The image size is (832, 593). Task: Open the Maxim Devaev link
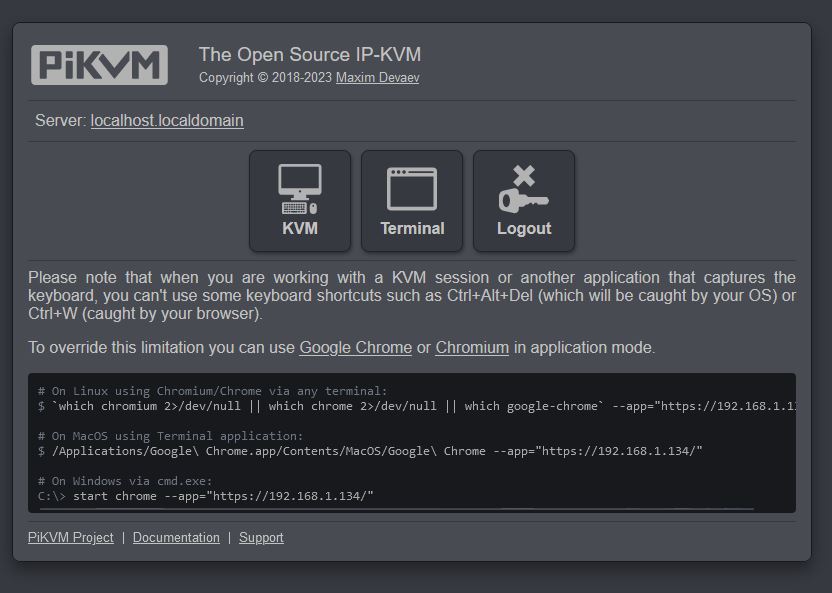click(377, 77)
